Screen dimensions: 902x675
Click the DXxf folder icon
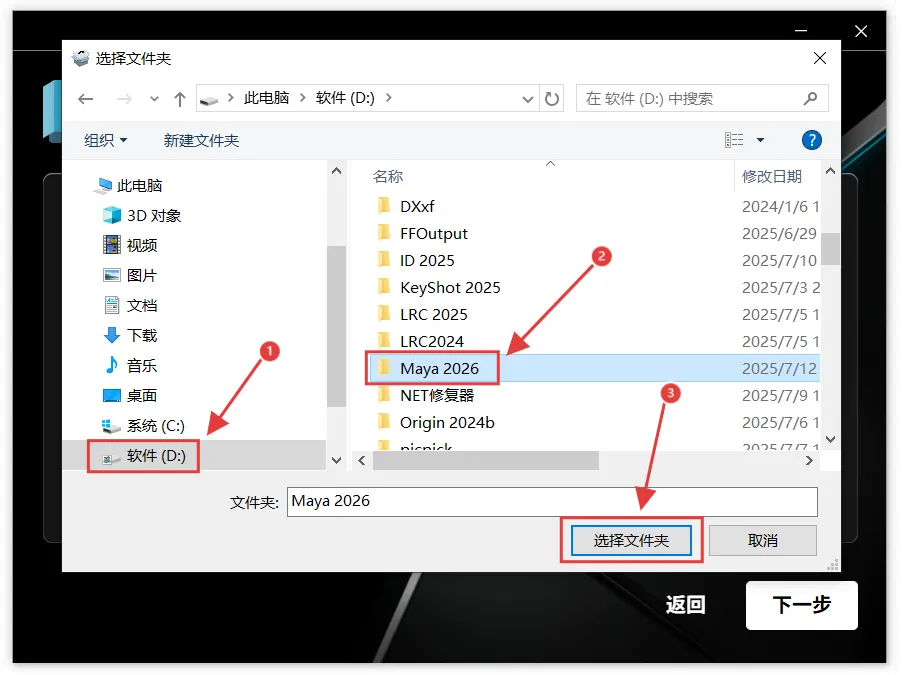pos(384,205)
